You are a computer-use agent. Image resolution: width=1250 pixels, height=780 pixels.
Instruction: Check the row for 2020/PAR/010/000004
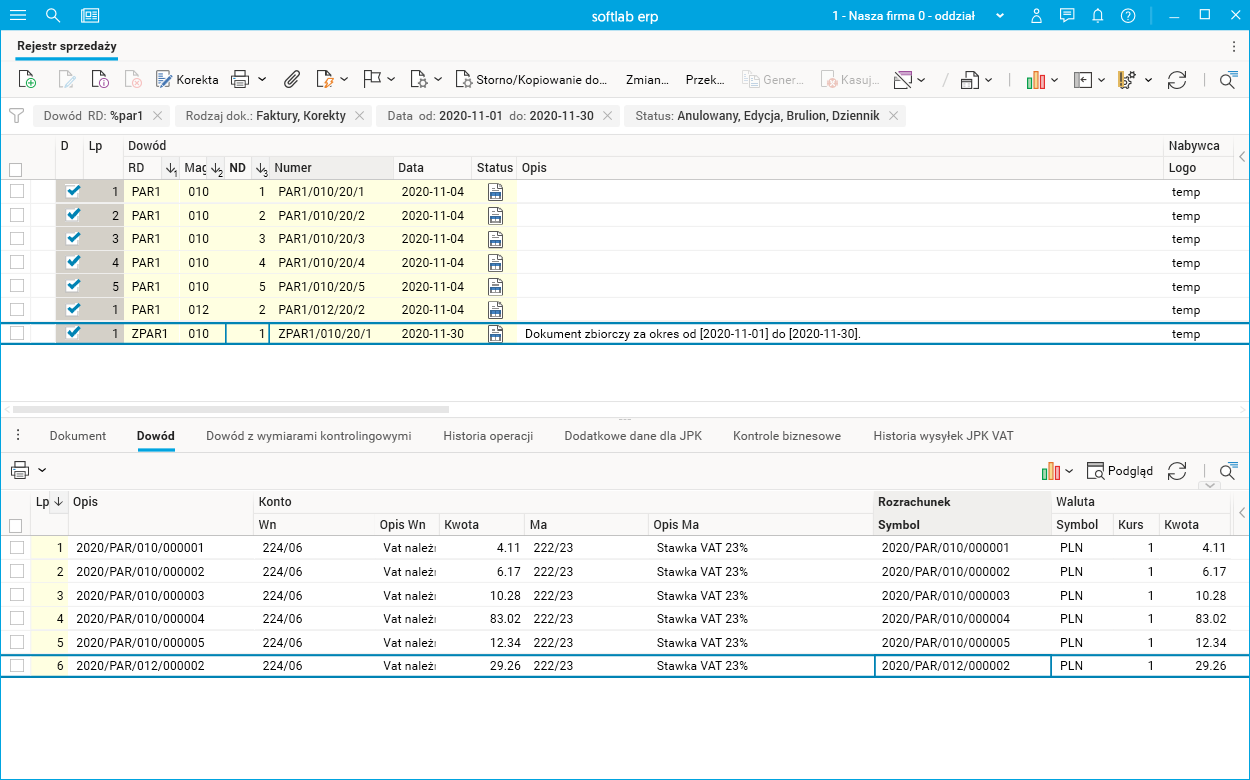[x=16, y=619]
